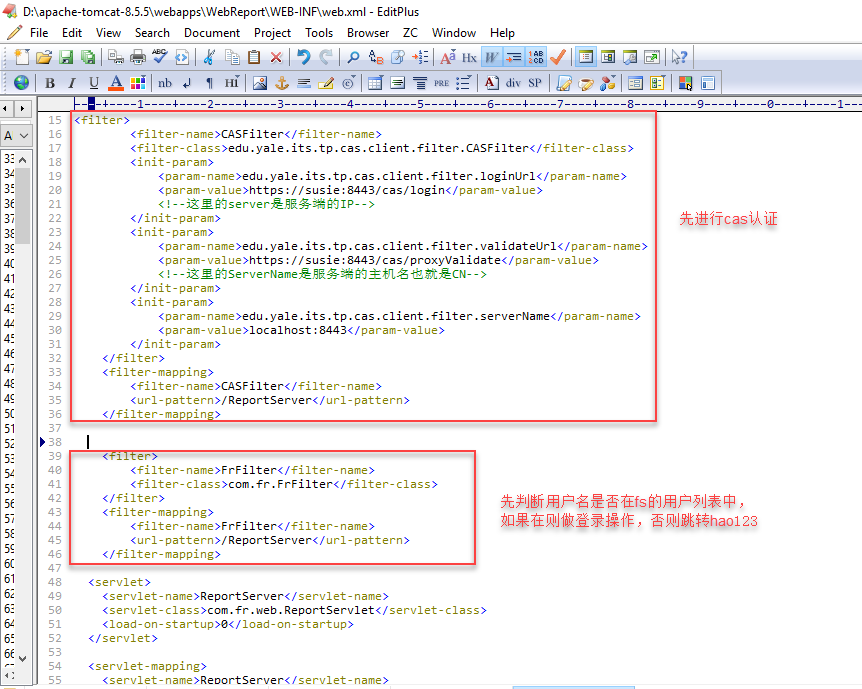The image size is (862, 689).
Task: Create a new document from toolbar
Action: pos(21,57)
